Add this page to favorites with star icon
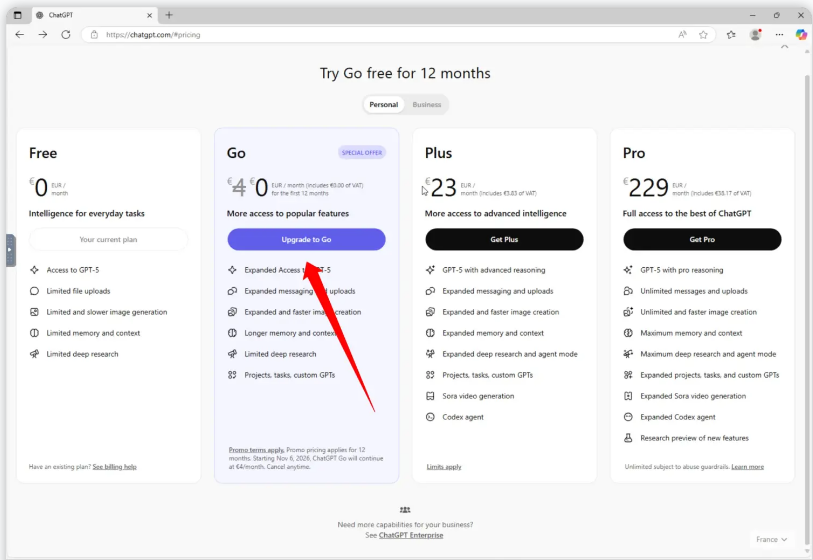This screenshot has width=813, height=560. click(x=703, y=34)
